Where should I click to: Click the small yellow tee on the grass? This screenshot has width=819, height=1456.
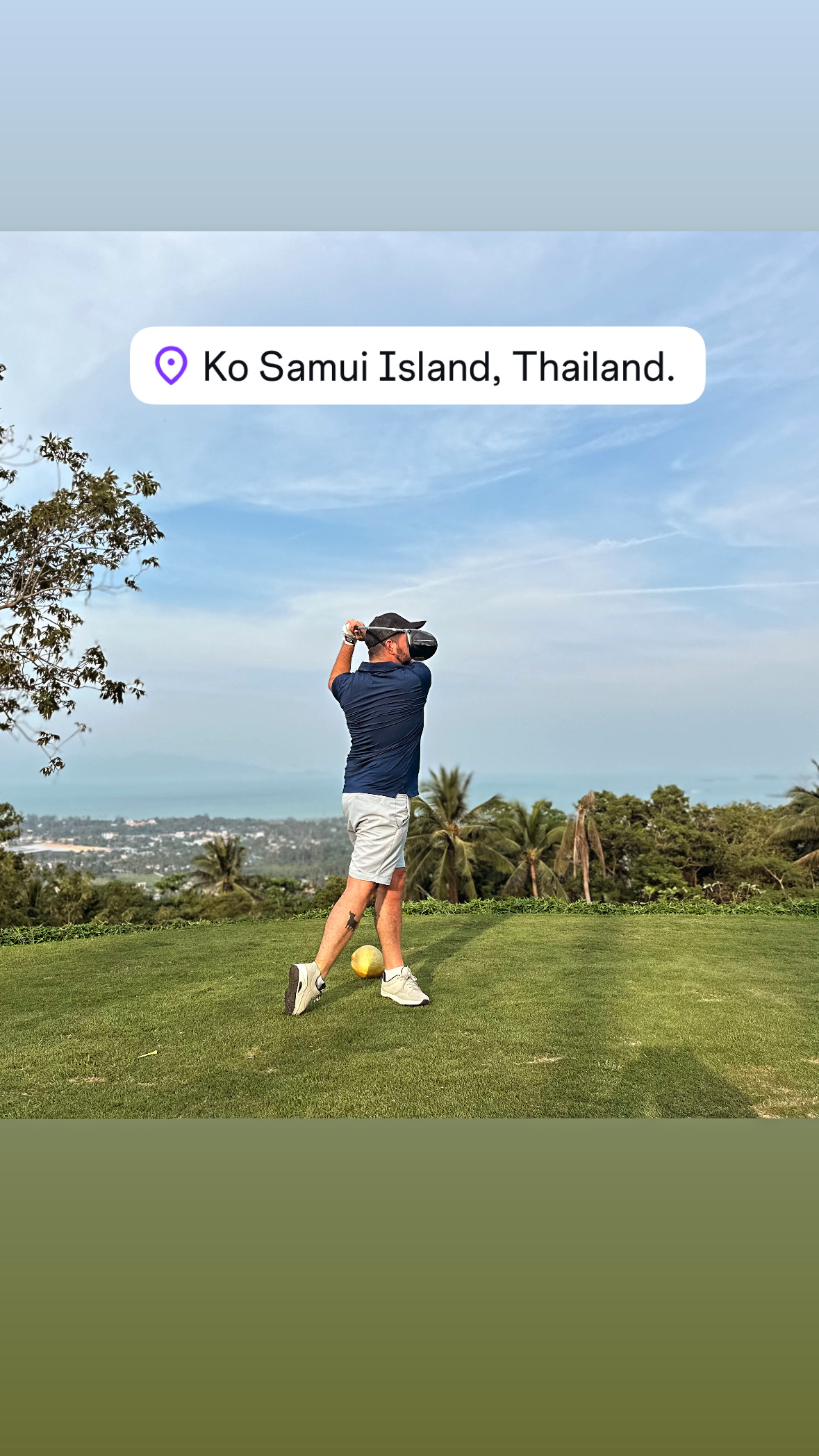point(147,1054)
